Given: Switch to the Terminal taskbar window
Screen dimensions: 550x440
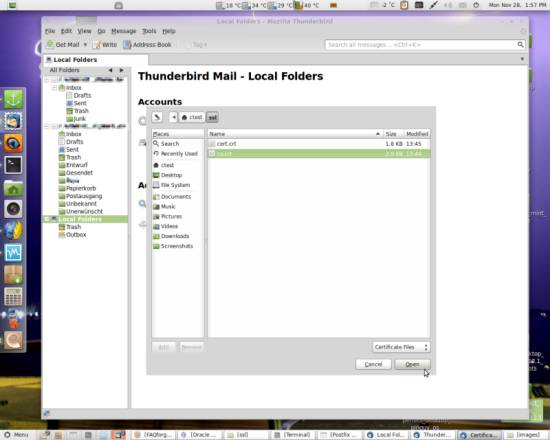Looking at the screenshot, I should tap(293, 435).
